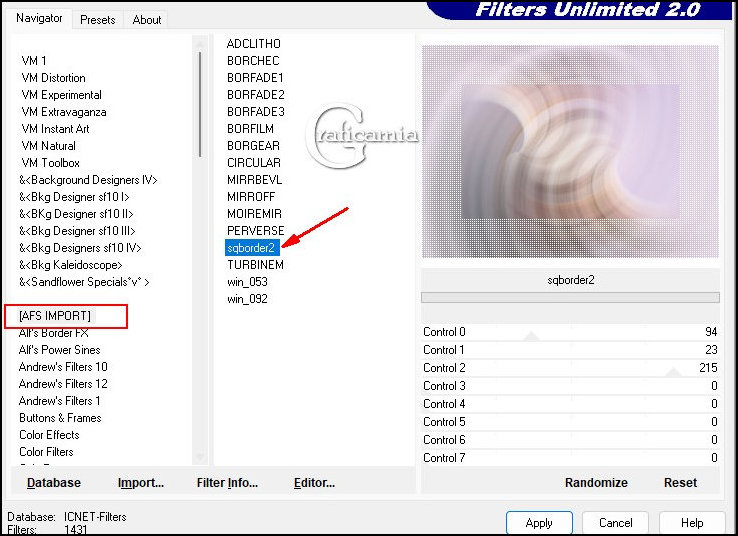Screen dimensions: 738x536
Task: Click the Apply button
Action: click(538, 522)
